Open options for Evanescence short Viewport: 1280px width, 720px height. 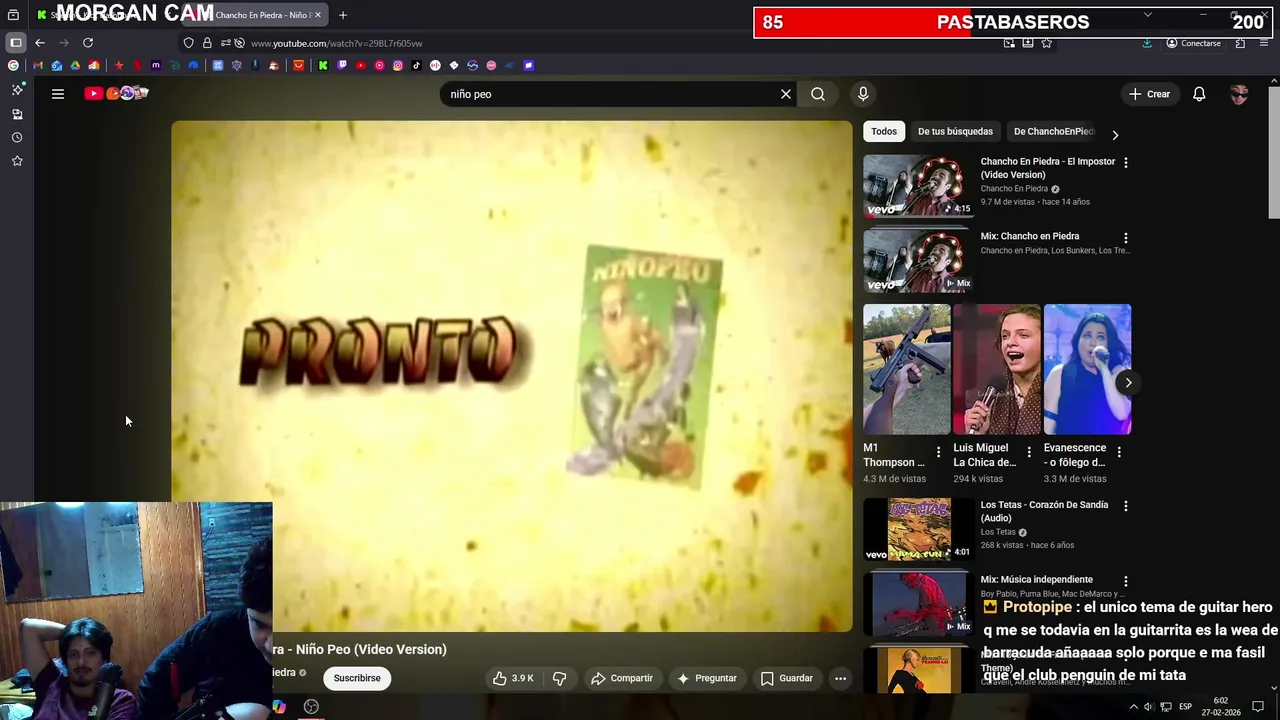[1119, 453]
